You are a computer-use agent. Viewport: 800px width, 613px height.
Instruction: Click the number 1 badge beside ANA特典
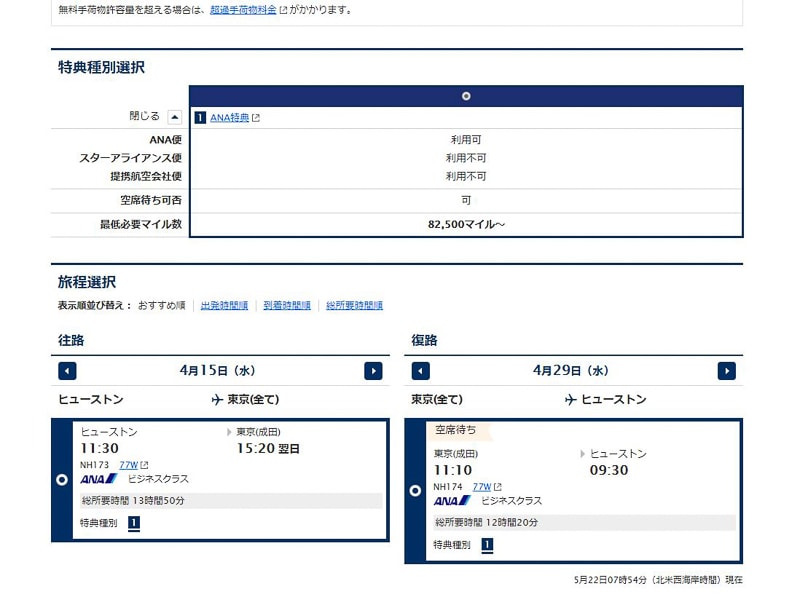click(200, 118)
